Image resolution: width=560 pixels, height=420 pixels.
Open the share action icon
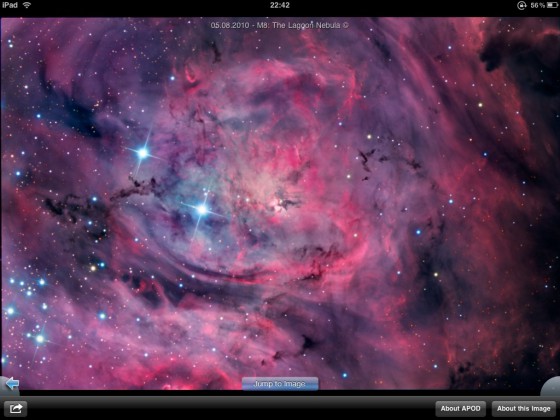[x=15, y=408]
